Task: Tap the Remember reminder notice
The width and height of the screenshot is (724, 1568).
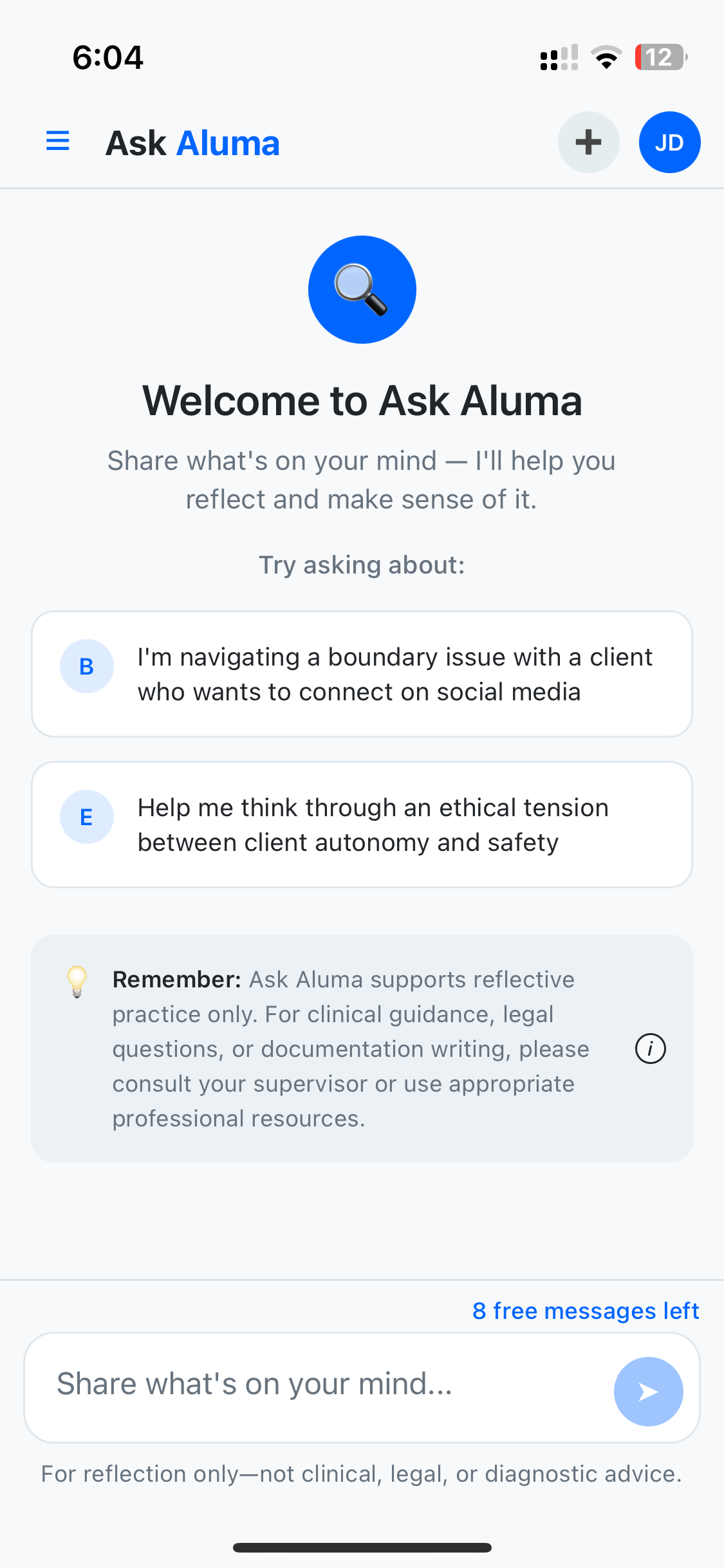Action: (x=351, y=1049)
